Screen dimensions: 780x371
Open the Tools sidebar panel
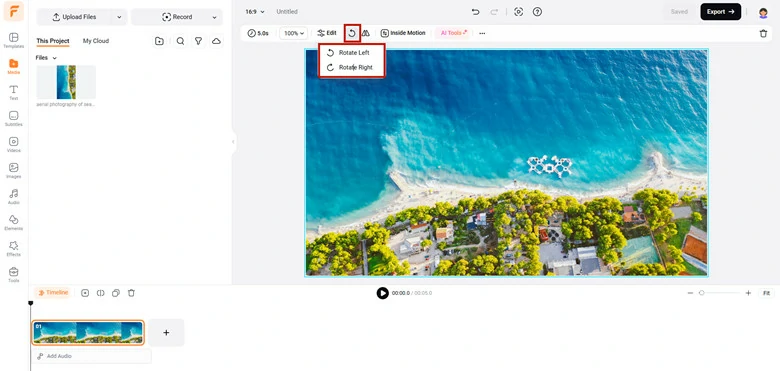click(13, 274)
